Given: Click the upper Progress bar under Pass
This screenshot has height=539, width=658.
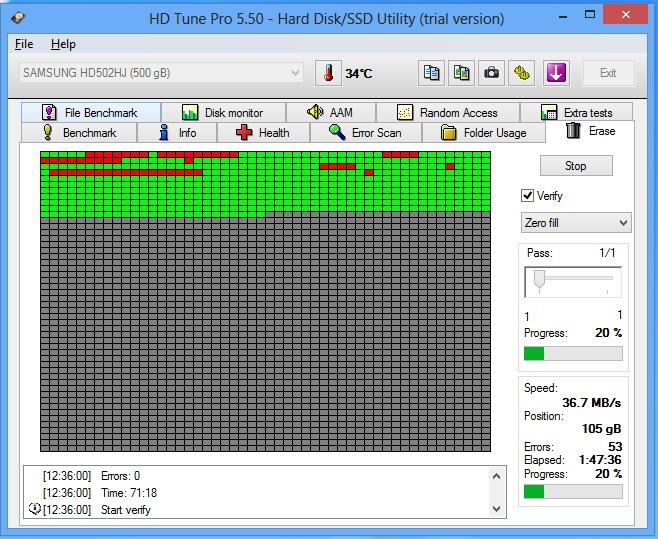Looking at the screenshot, I should 573,353.
